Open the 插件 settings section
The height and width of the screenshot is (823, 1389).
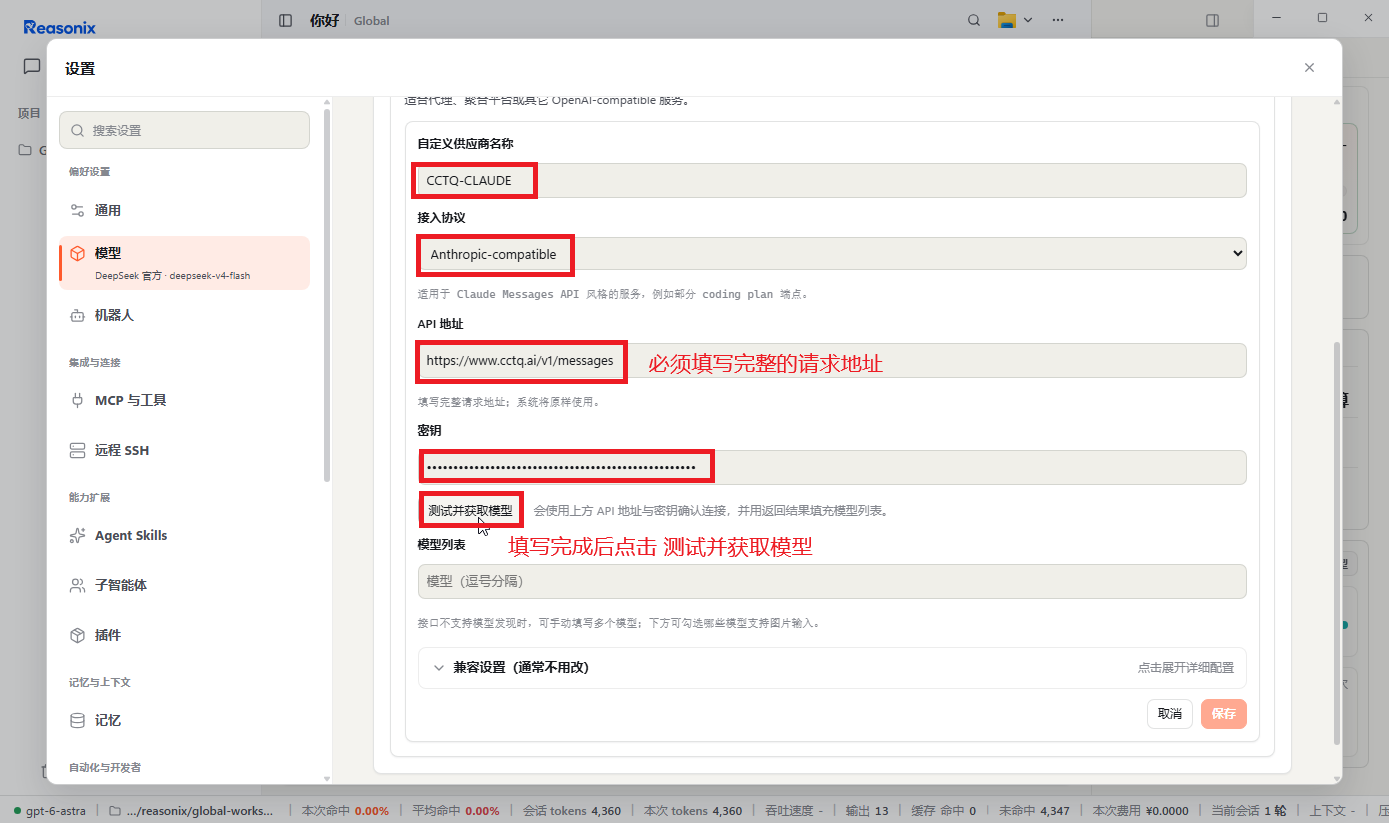[185, 636]
